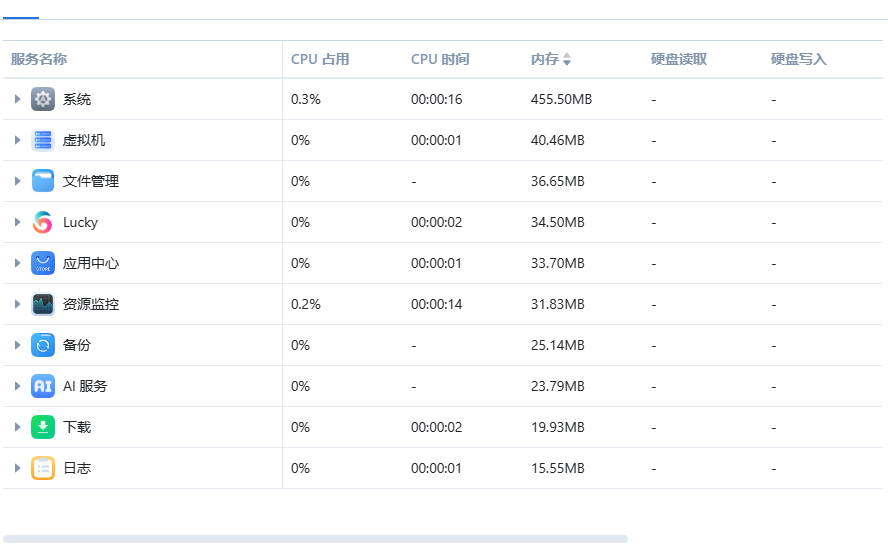Click the 00:00:14 CPU time value

pyautogui.click(x=437, y=304)
